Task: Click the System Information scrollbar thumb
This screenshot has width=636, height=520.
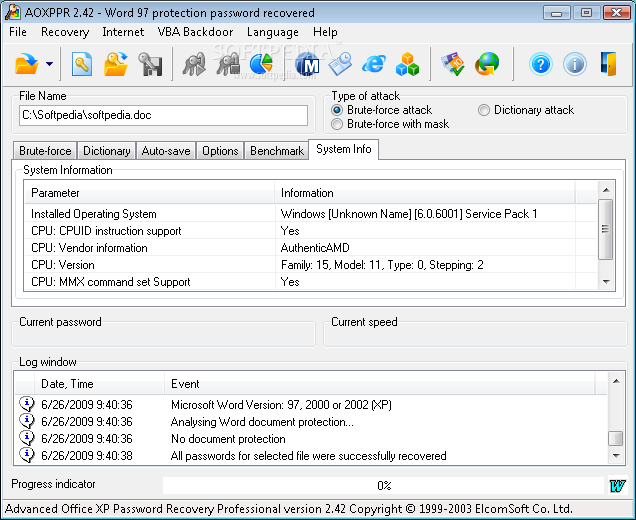Action: [606, 229]
